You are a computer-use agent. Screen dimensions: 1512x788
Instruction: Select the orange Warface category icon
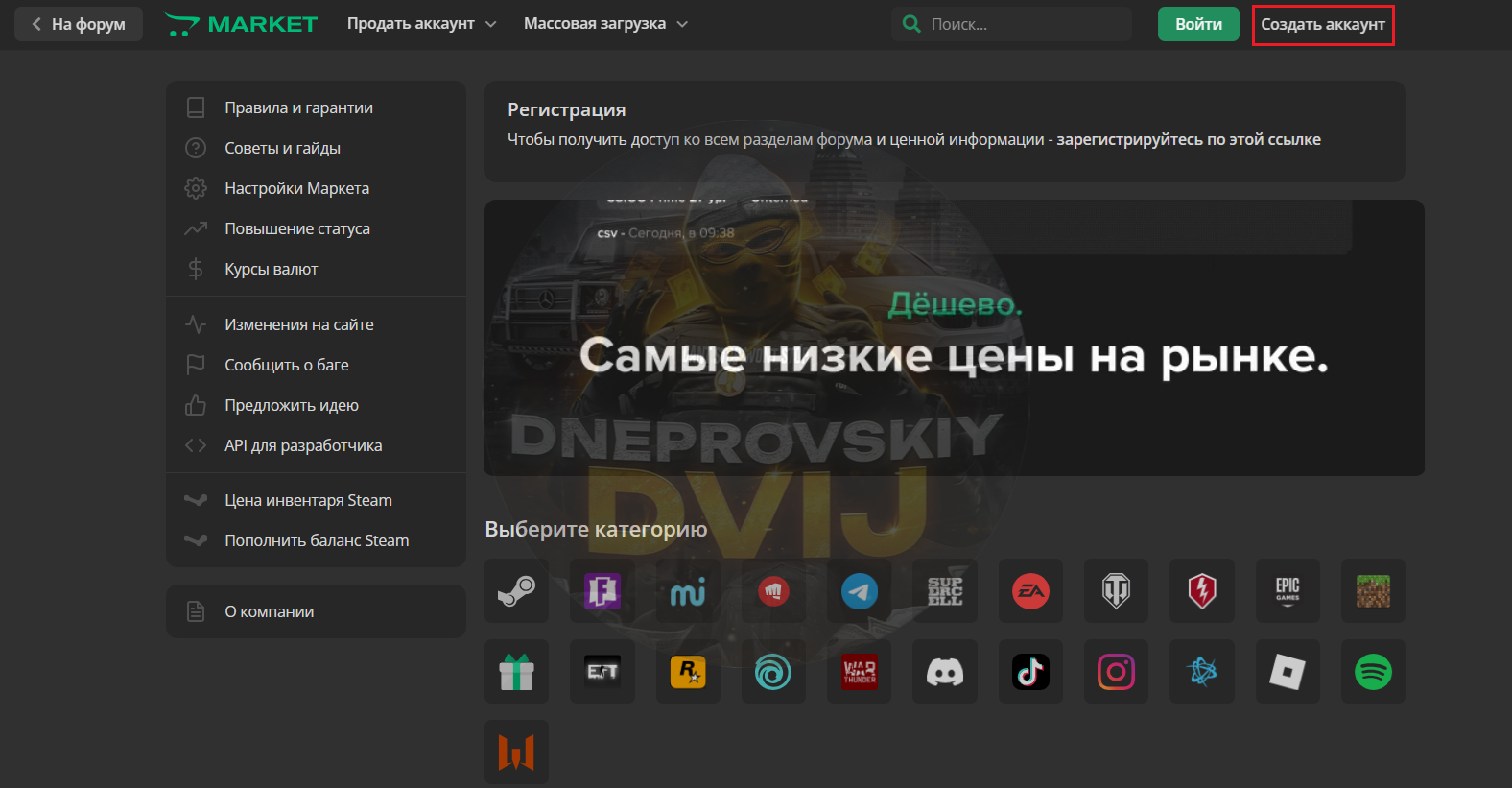pyautogui.click(x=516, y=752)
